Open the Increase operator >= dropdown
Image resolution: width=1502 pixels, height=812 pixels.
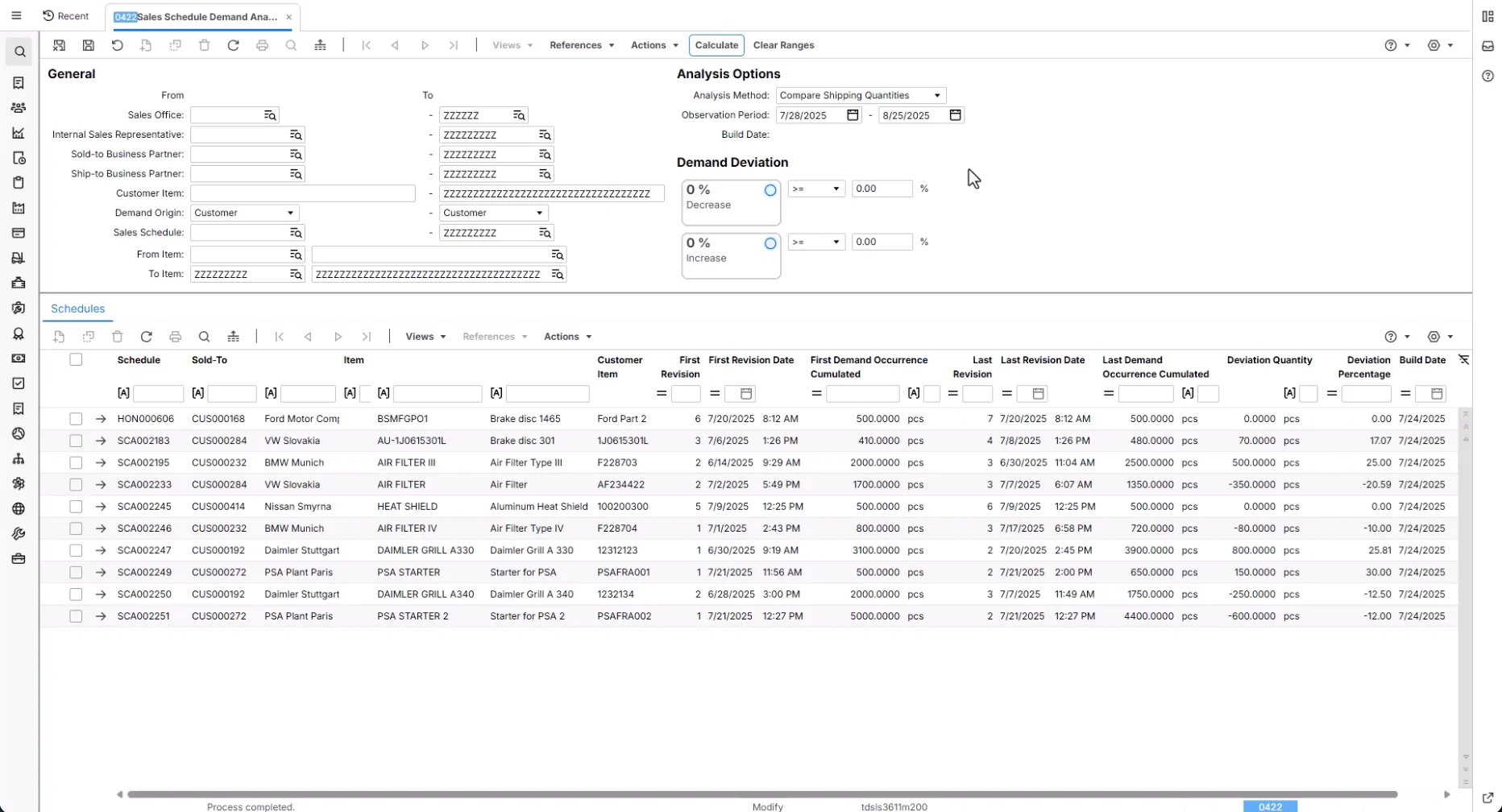[x=816, y=242]
